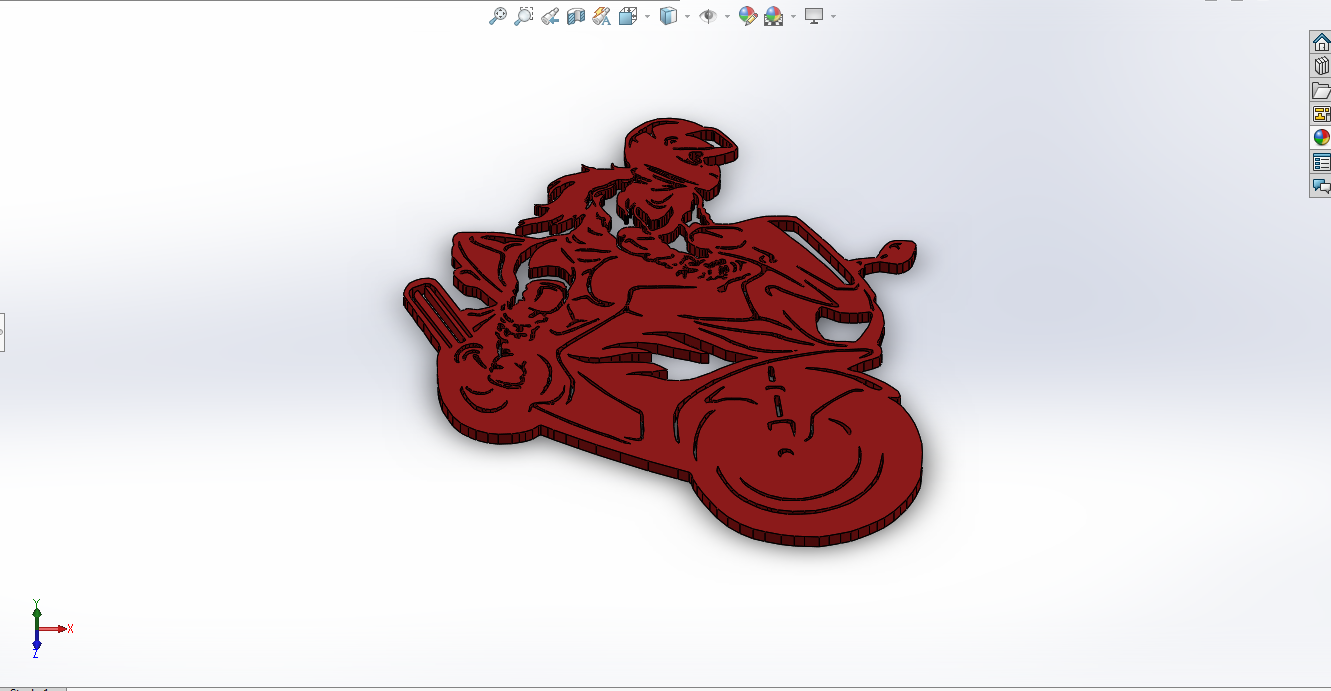Toggle the Hide/Show Items eye icon
1331x691 pixels.
pos(708,16)
